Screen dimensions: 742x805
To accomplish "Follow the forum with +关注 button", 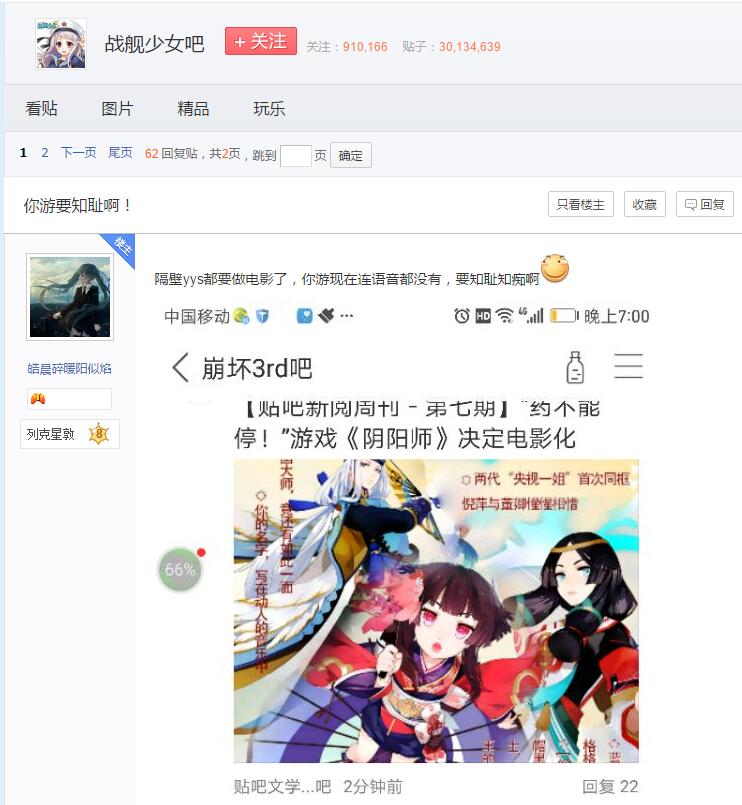I will coord(261,41).
